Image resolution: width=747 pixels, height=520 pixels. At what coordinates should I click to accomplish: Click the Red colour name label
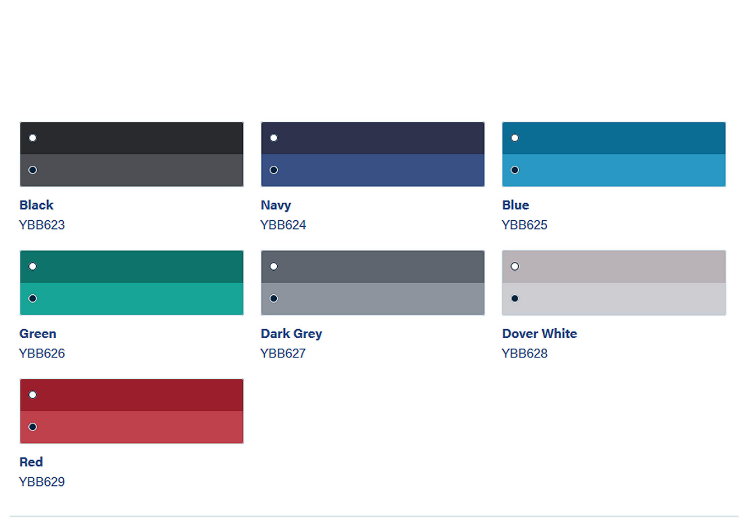coord(30,462)
